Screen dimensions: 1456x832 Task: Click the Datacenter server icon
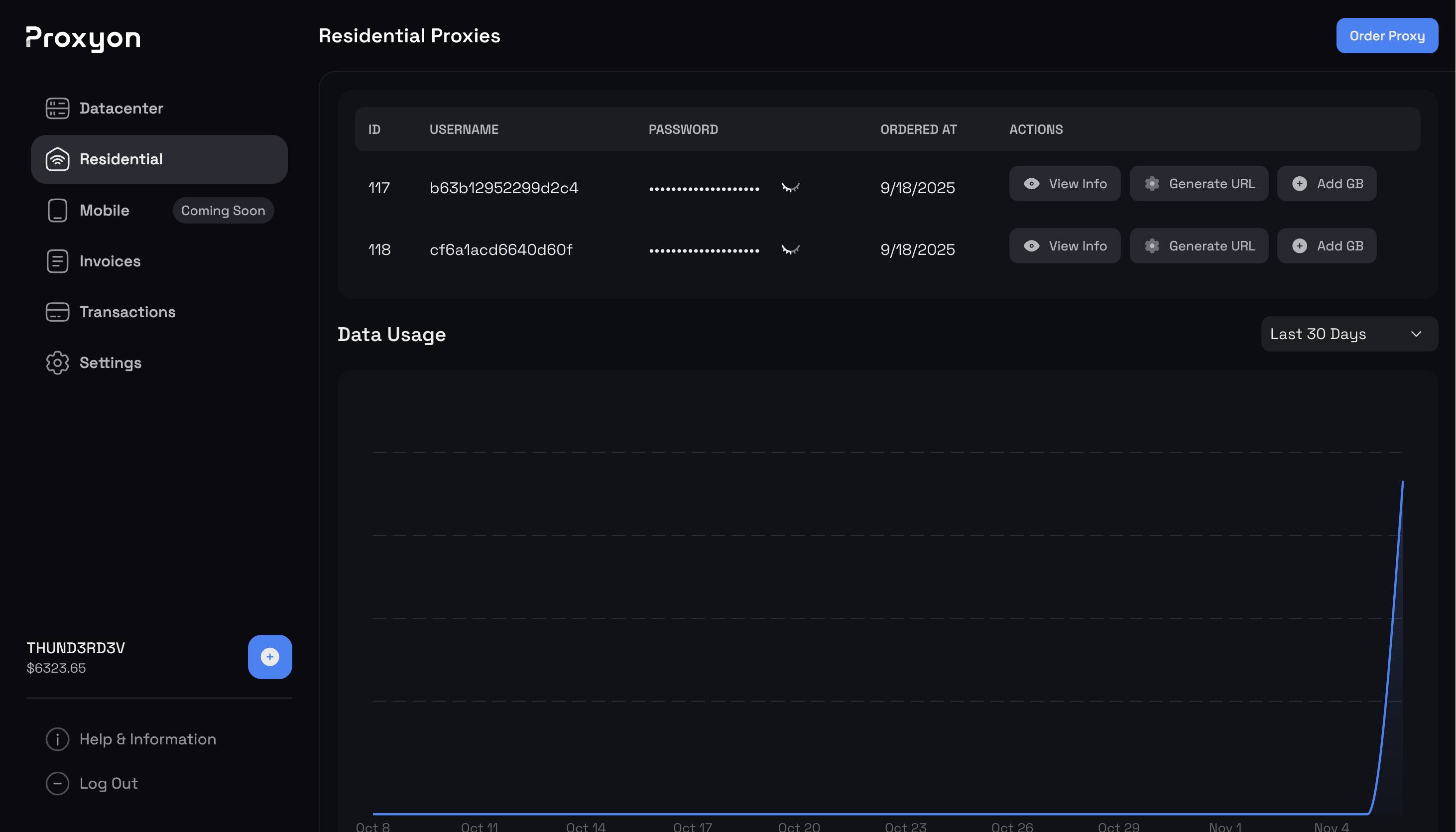pyautogui.click(x=57, y=108)
